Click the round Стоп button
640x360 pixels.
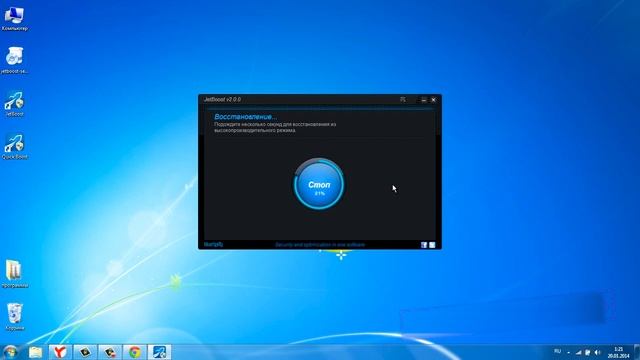(x=319, y=184)
